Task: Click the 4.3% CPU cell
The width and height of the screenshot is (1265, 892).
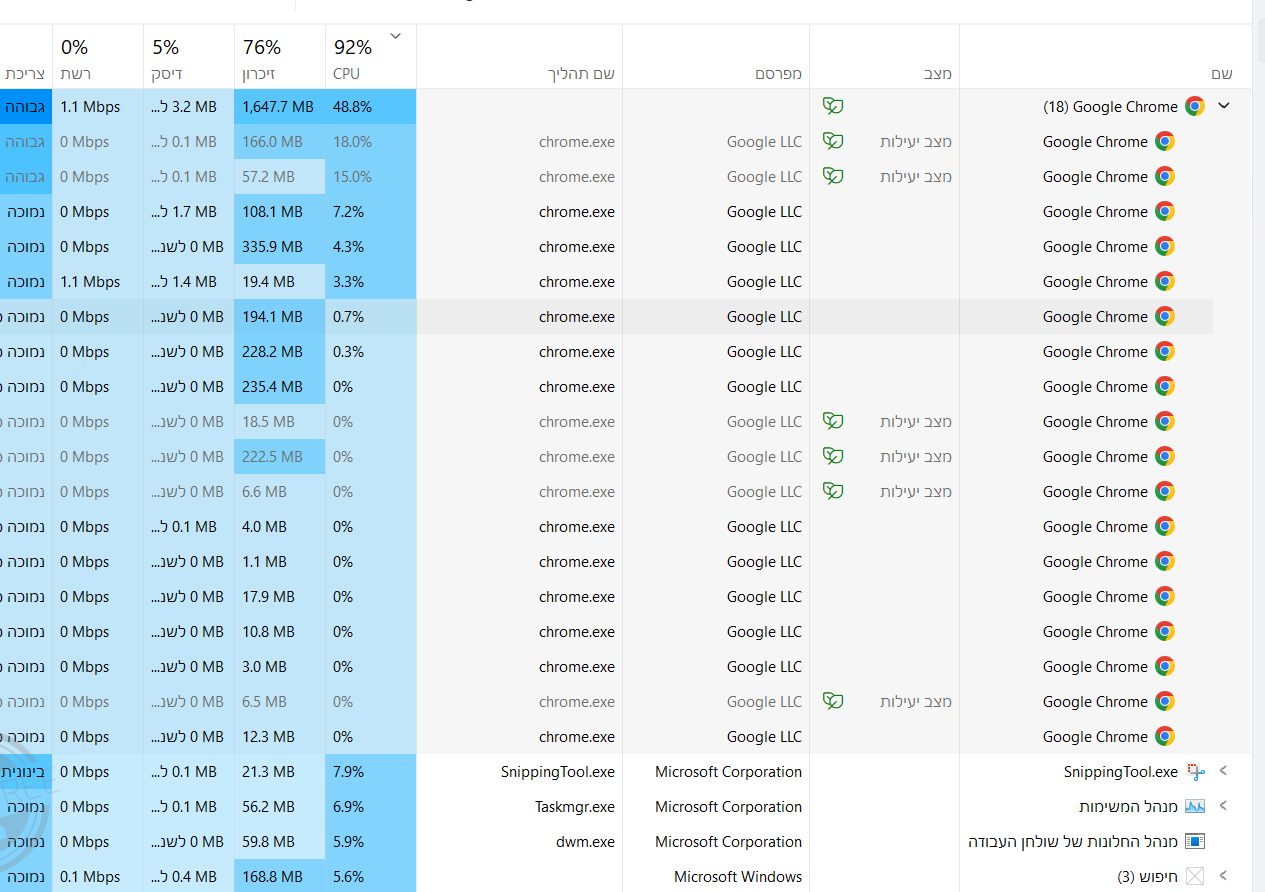Action: coord(370,246)
